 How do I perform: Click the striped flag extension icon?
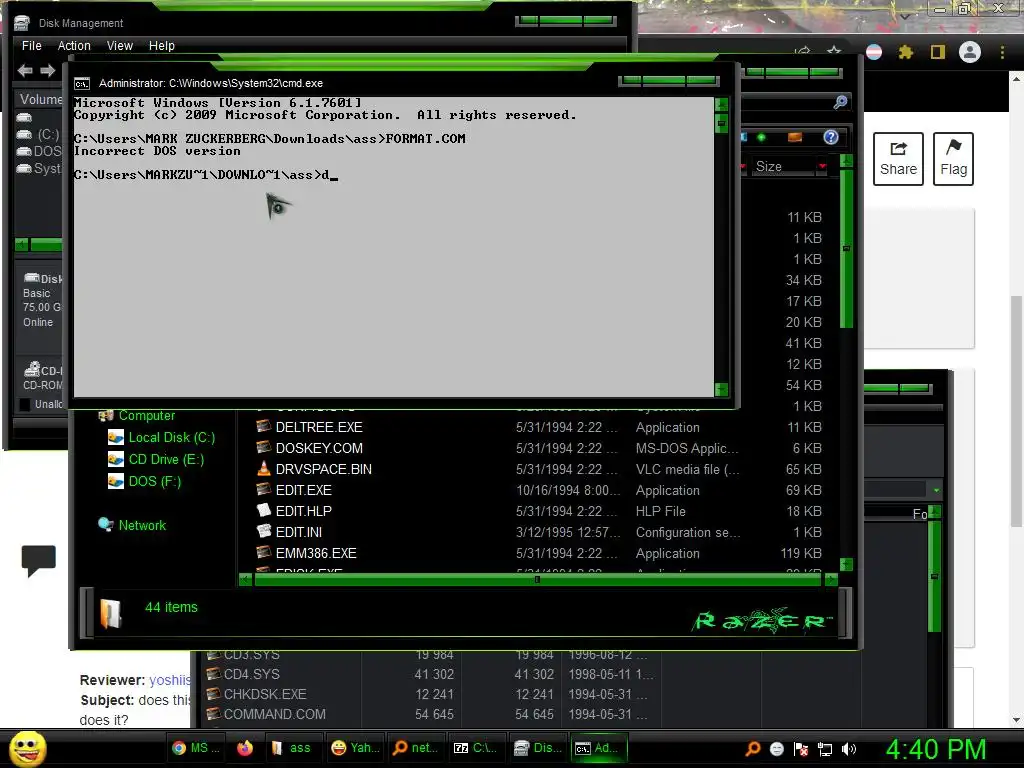tap(874, 52)
